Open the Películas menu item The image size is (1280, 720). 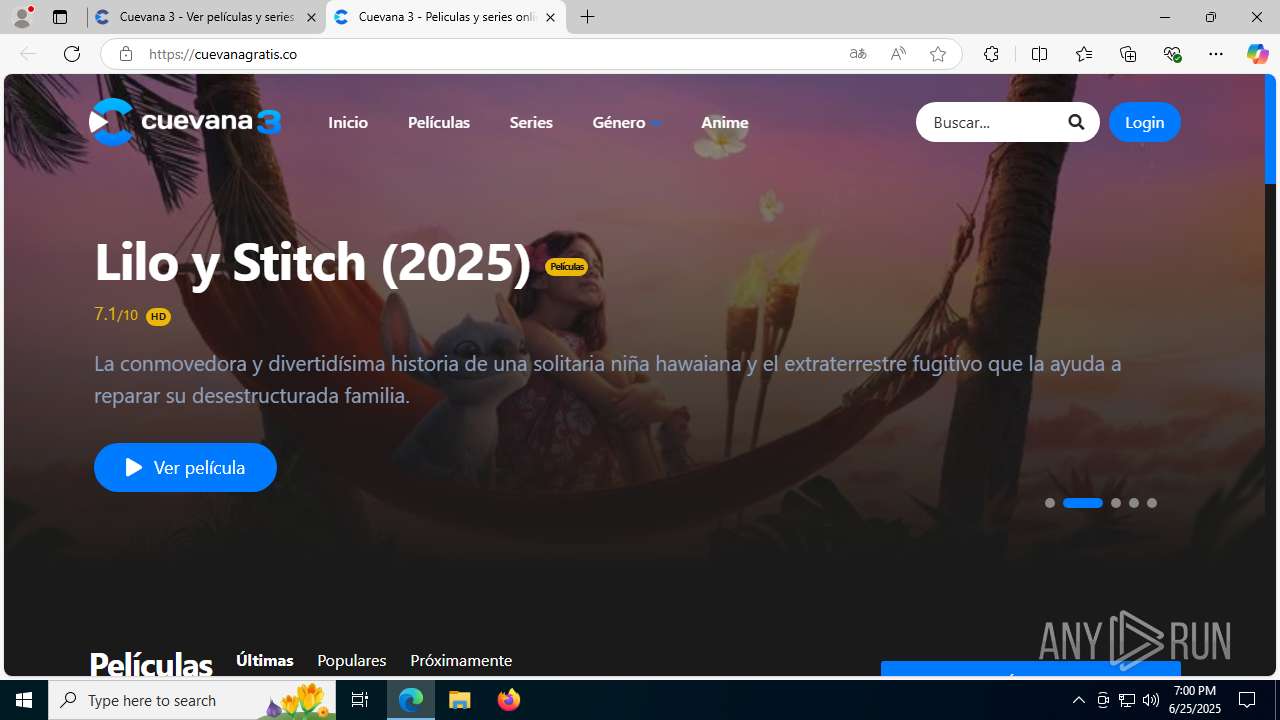coord(439,122)
